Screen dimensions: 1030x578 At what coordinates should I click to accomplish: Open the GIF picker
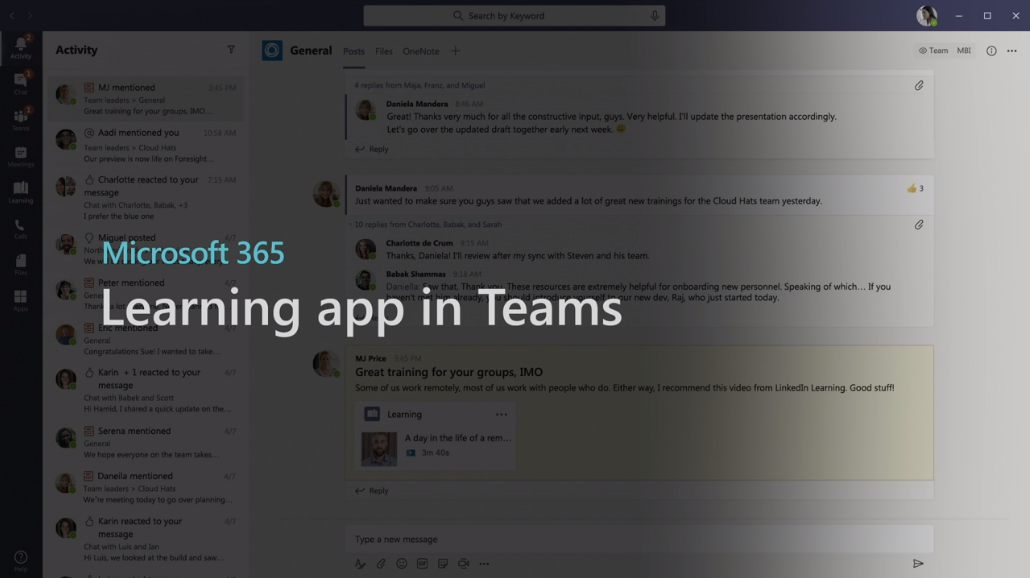coord(422,564)
